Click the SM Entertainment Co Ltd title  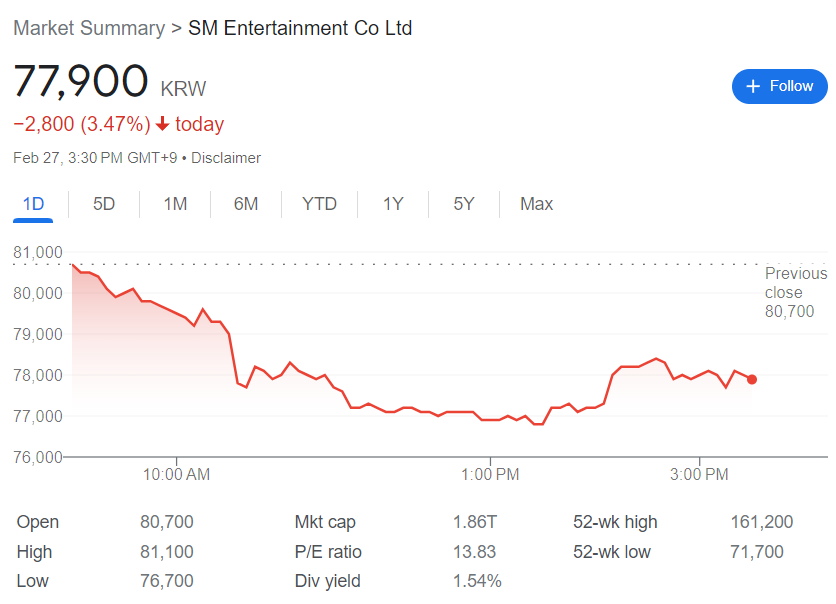pyautogui.click(x=300, y=28)
